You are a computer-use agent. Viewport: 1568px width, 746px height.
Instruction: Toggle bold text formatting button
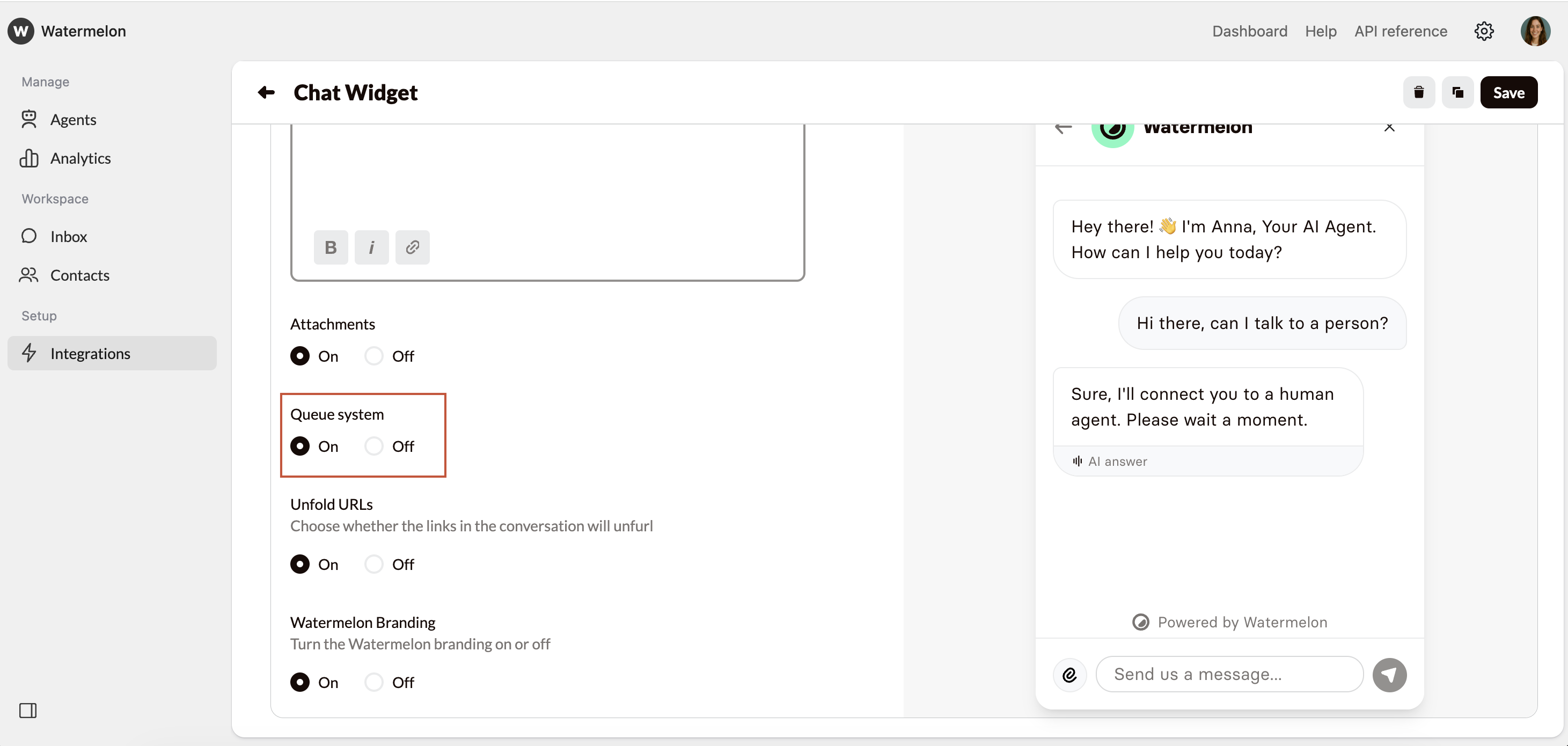[x=331, y=247]
